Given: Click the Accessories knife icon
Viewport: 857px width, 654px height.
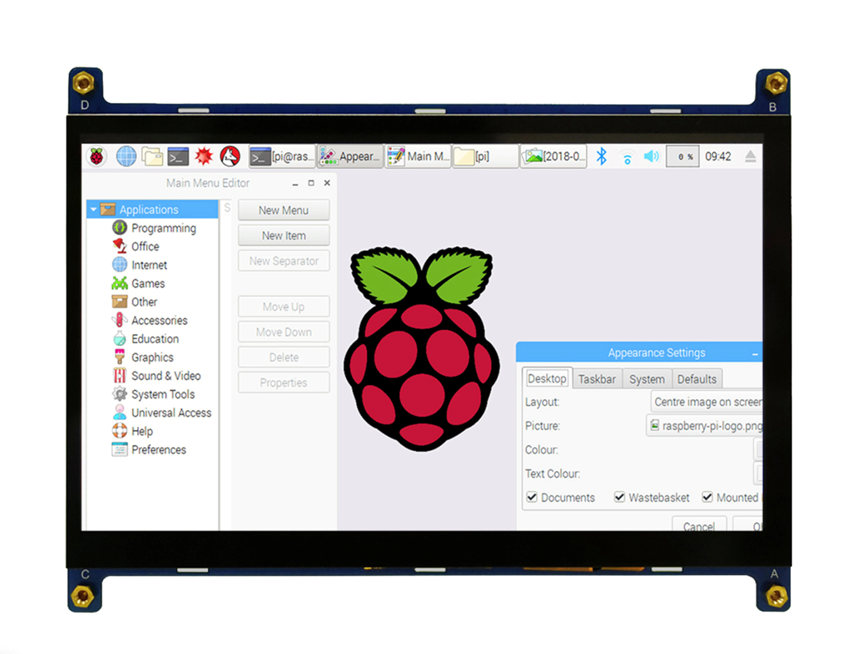Looking at the screenshot, I should [x=119, y=320].
